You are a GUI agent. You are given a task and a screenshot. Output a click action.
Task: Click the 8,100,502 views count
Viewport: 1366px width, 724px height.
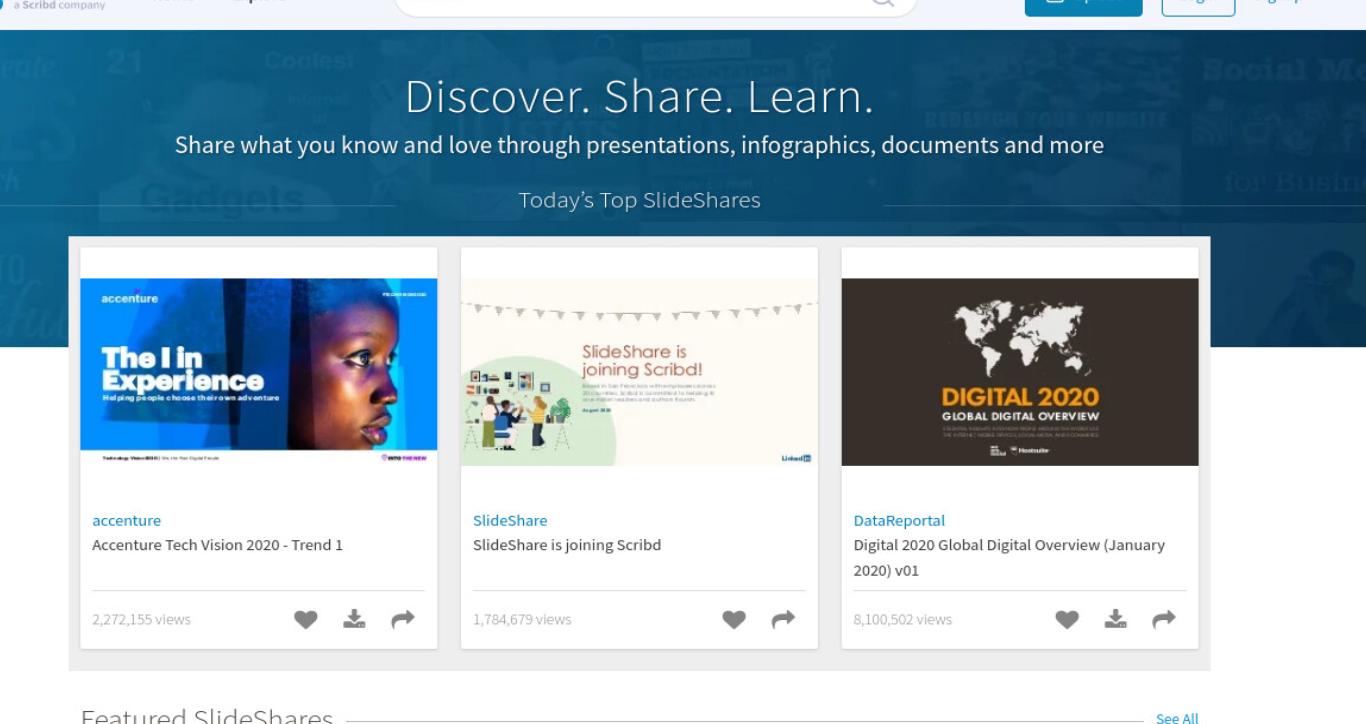point(902,619)
